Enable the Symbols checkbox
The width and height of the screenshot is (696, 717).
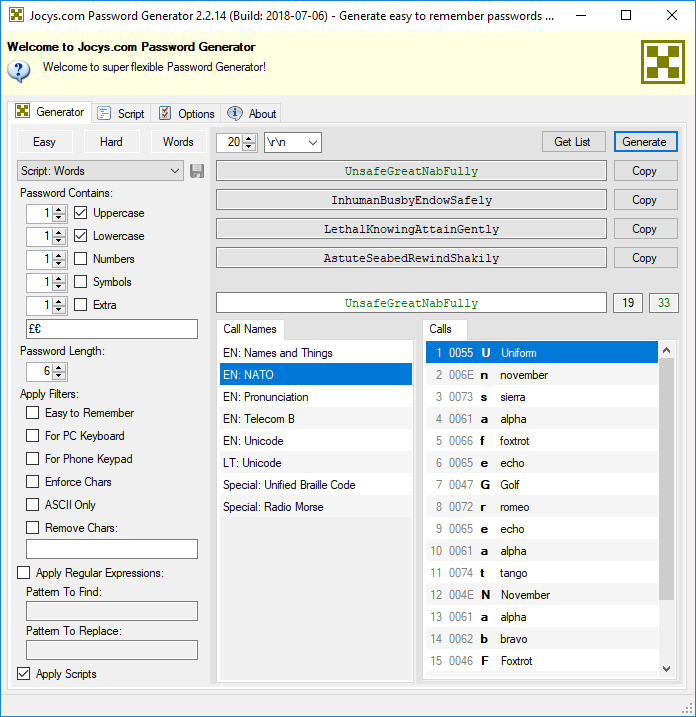[80, 281]
